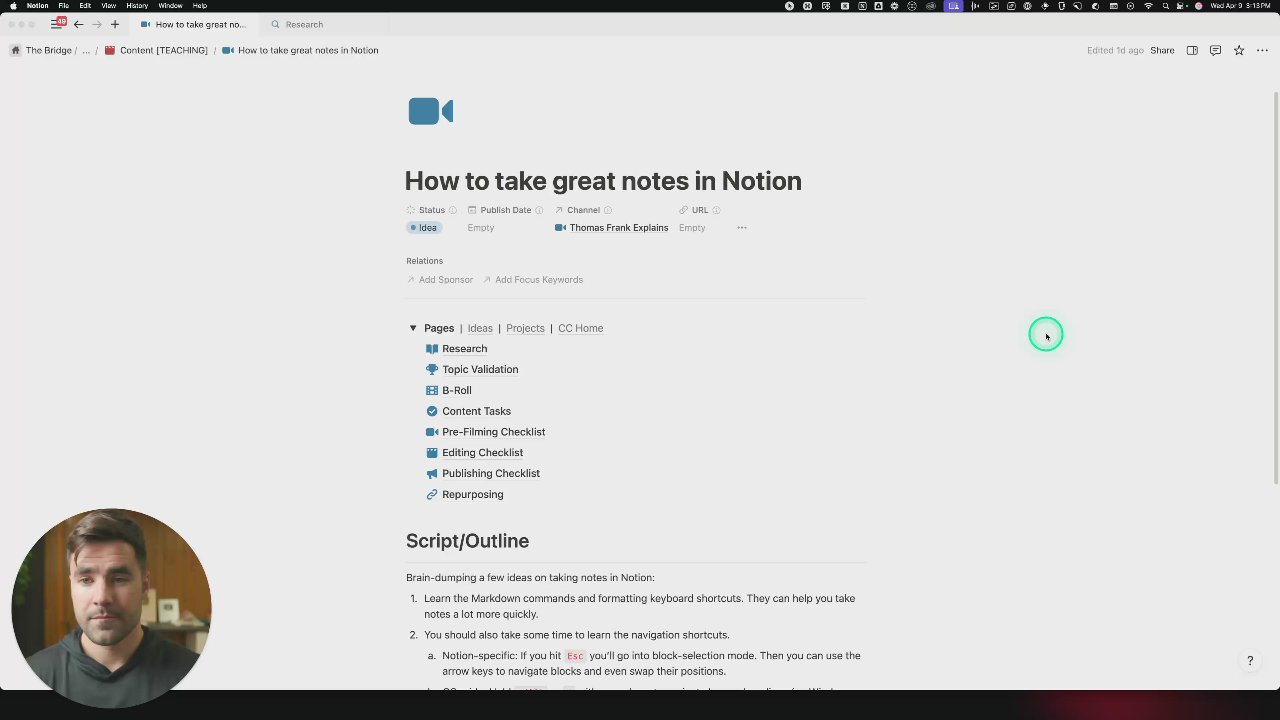Open the comments icon
Screen dimensions: 1280x720
(x=1215, y=50)
